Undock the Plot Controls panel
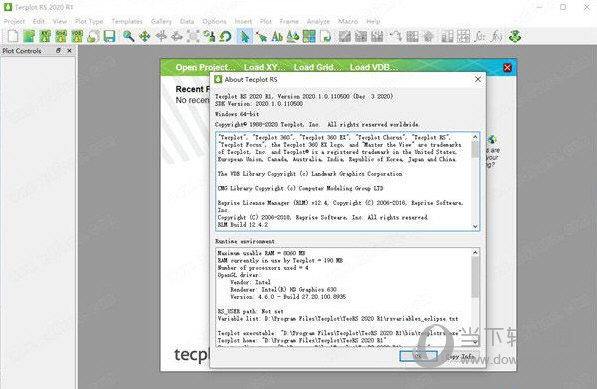Screen dimensions: 597x389 click(59, 50)
